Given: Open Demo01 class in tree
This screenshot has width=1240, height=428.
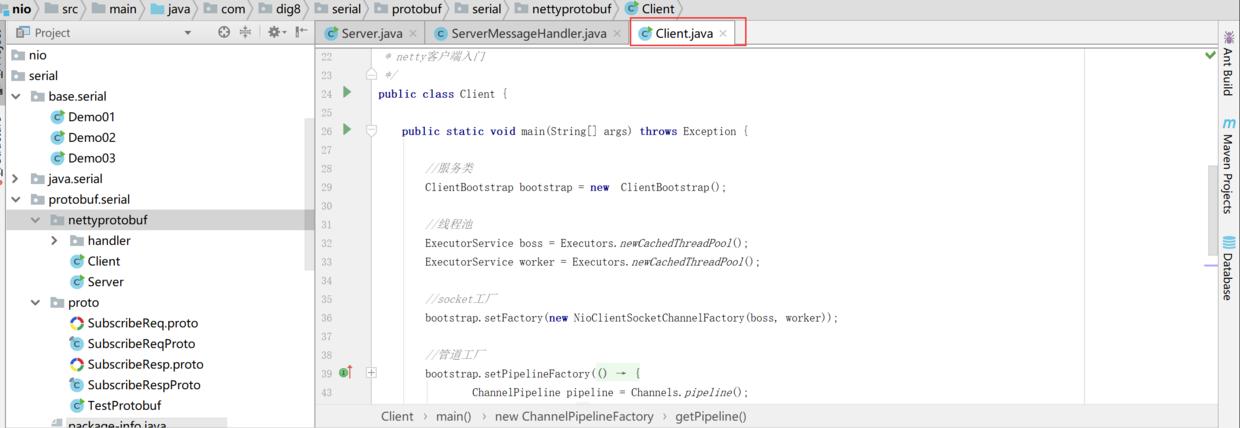Looking at the screenshot, I should (x=91, y=117).
